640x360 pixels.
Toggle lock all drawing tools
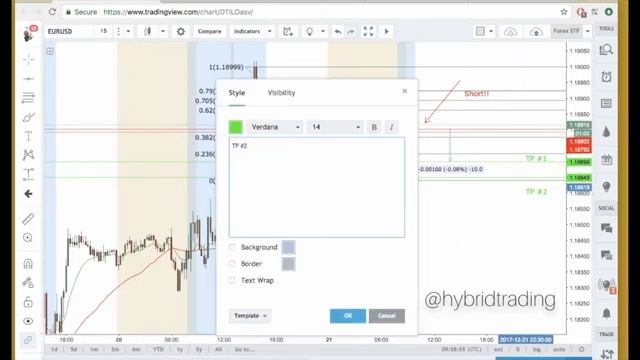[x=28, y=302]
